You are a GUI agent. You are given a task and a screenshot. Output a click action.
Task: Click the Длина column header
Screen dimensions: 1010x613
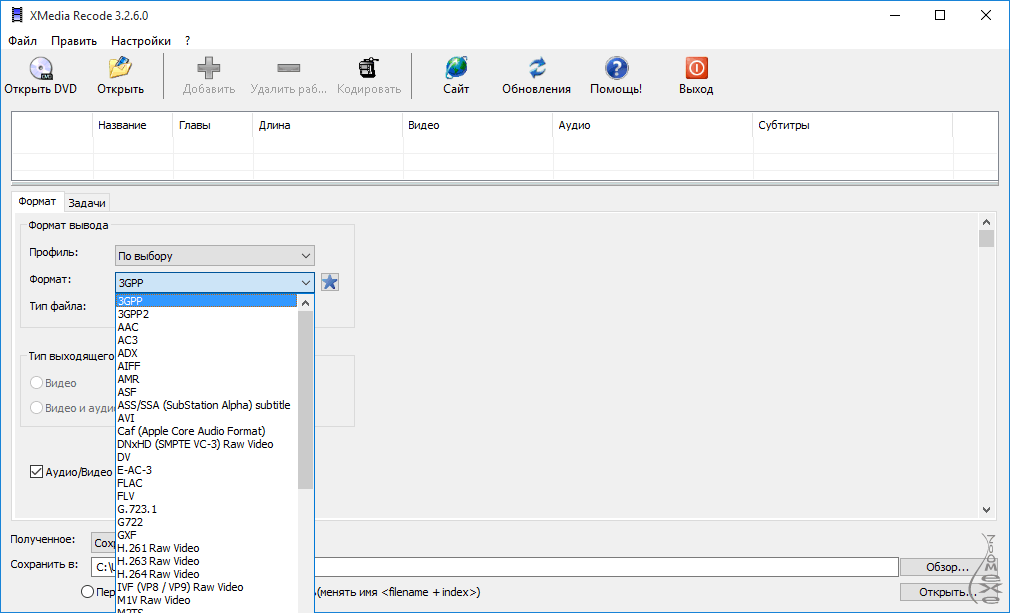click(x=328, y=126)
